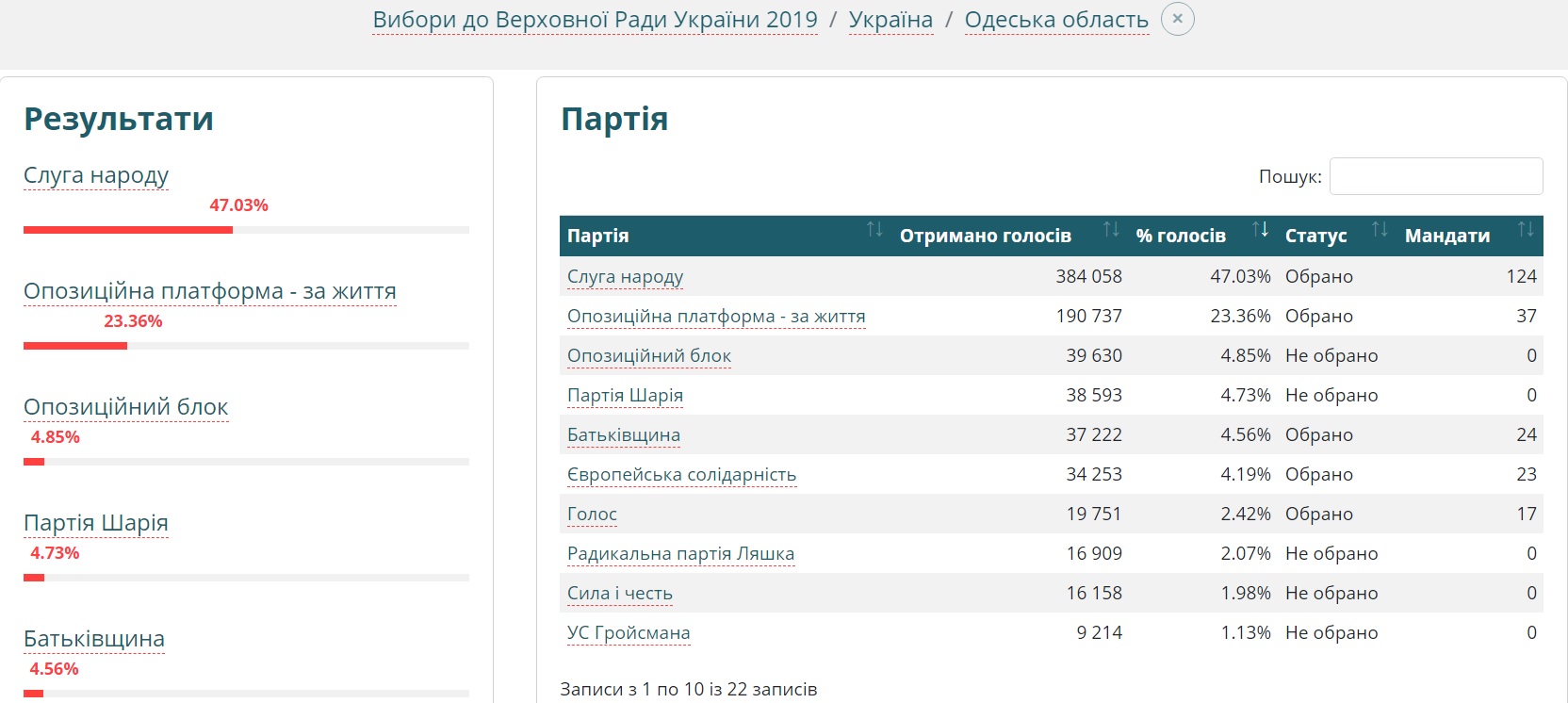Sort by Отримано голосів using its arrows icon
Screen dimensions: 1568x703
tap(1111, 229)
